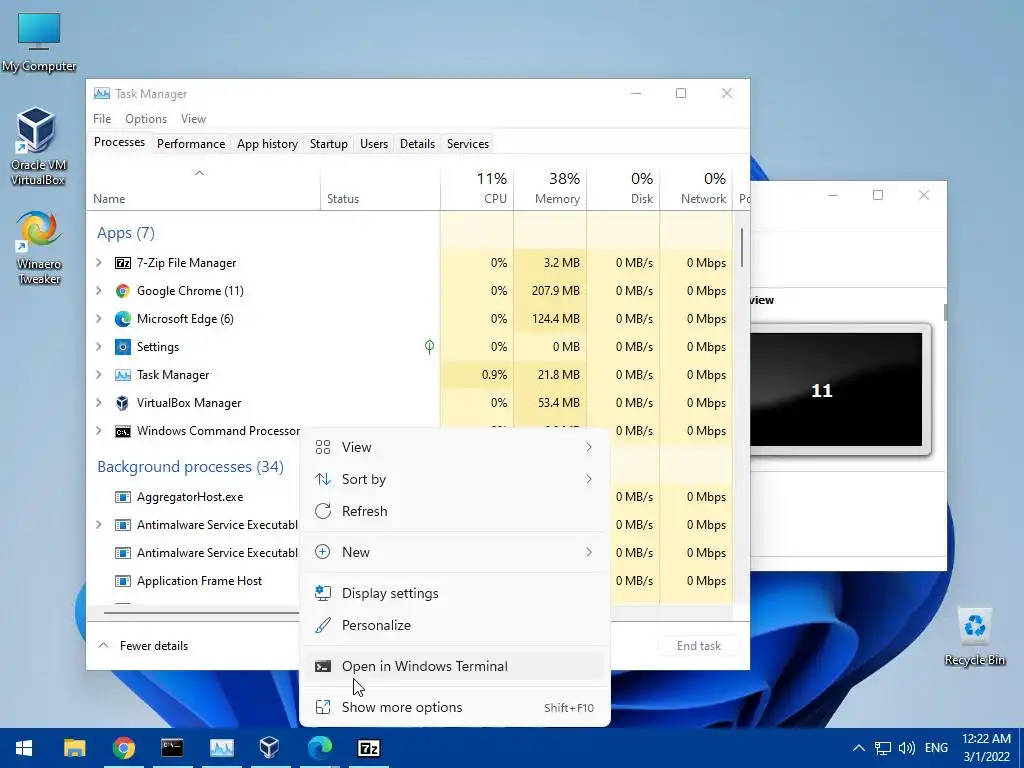Sort processes by Memory column header

coord(551,188)
